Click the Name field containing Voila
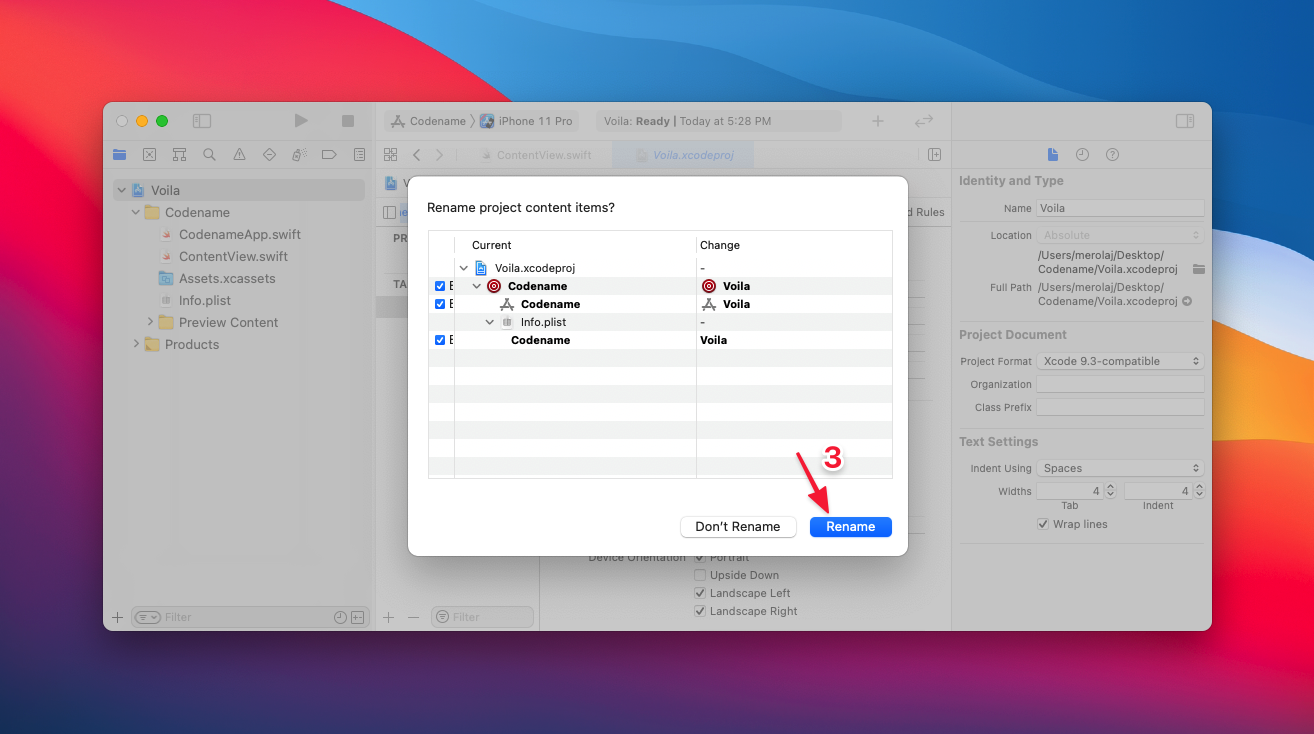 (x=1120, y=208)
